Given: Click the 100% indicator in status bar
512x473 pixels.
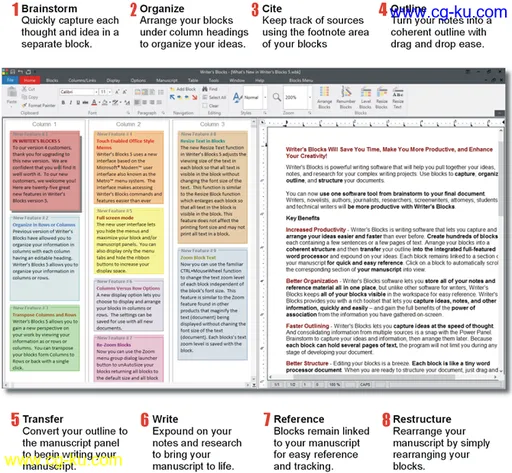Looking at the screenshot, I should click(335, 384).
